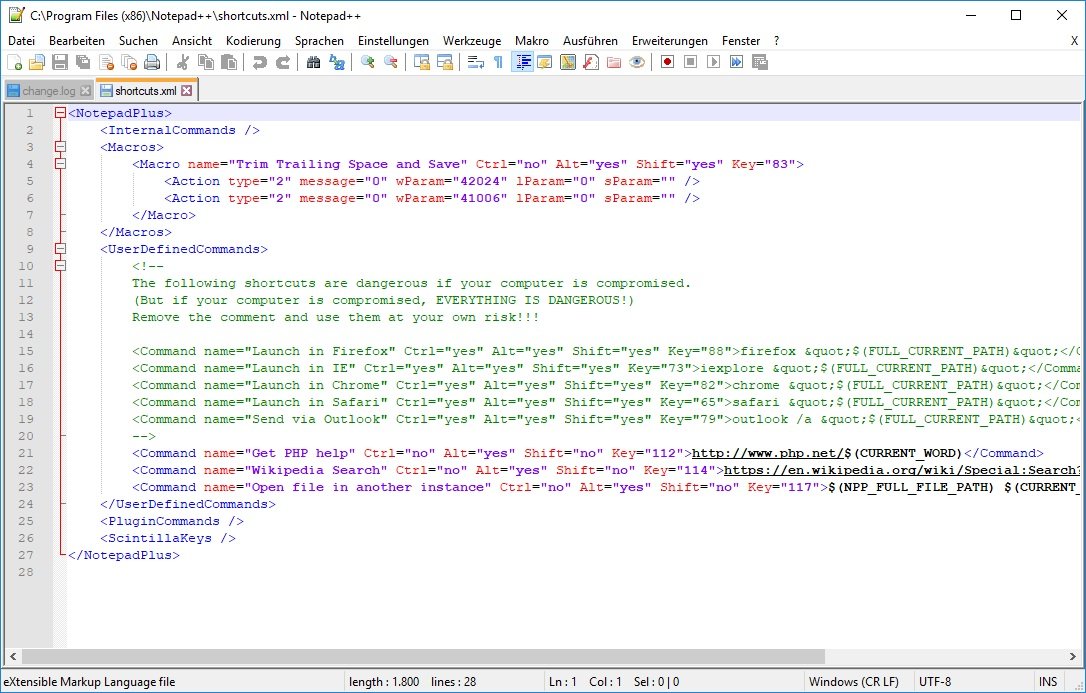Open the Kodierung menu
The image size is (1086, 693).
pyautogui.click(x=253, y=41)
